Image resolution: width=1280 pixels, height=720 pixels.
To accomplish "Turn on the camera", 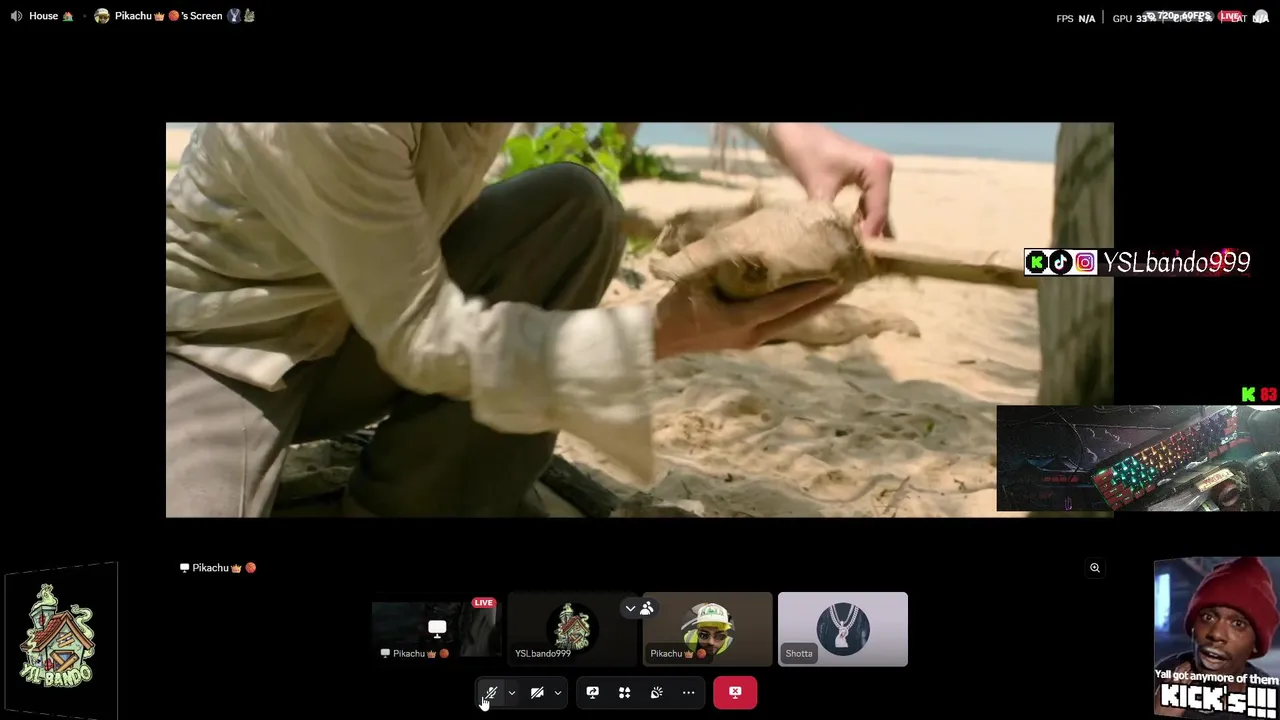I will [x=537, y=692].
